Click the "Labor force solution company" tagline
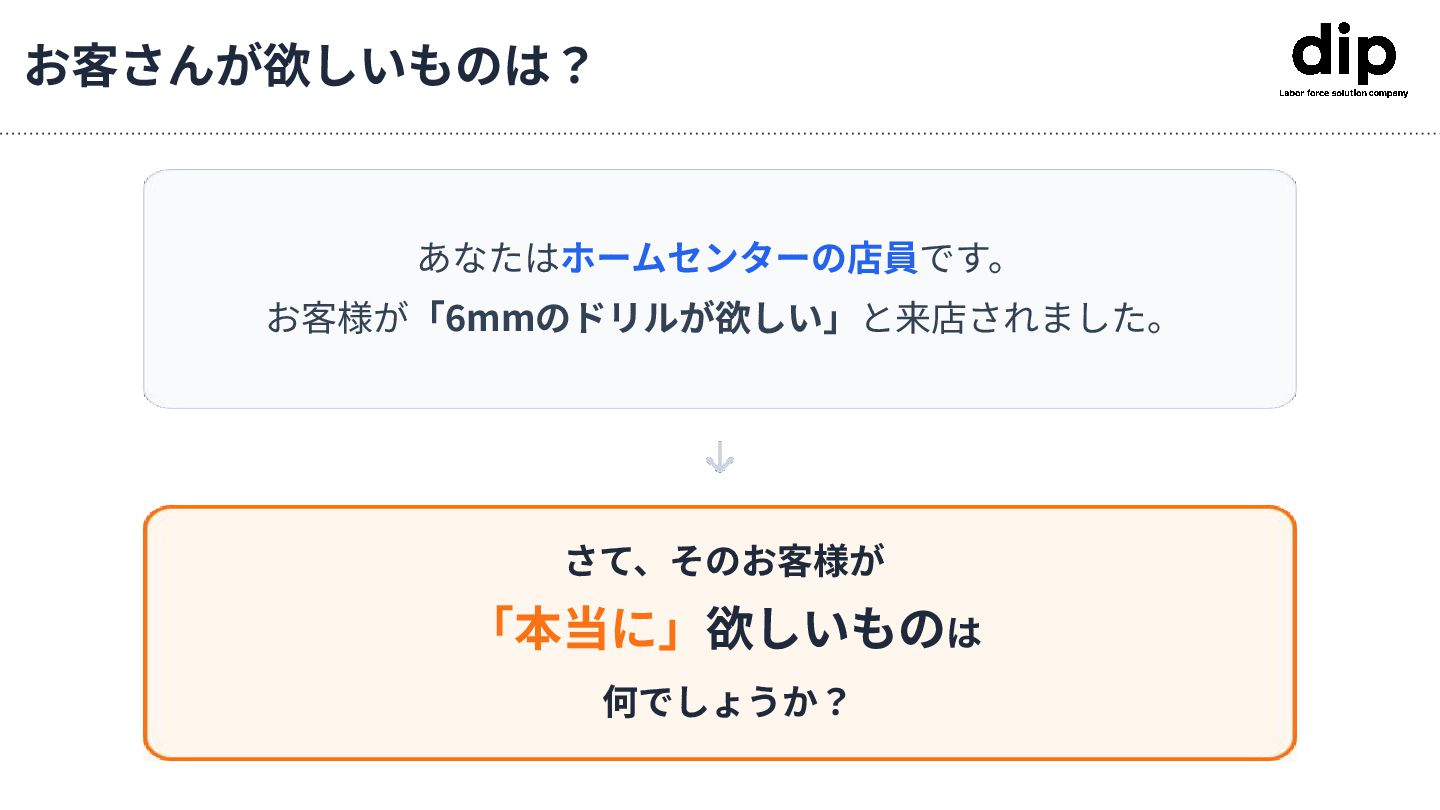 tap(1343, 93)
